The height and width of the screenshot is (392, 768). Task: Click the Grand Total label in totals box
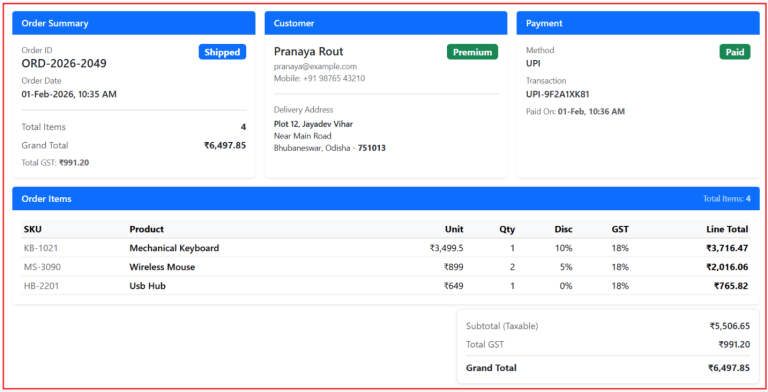point(491,368)
